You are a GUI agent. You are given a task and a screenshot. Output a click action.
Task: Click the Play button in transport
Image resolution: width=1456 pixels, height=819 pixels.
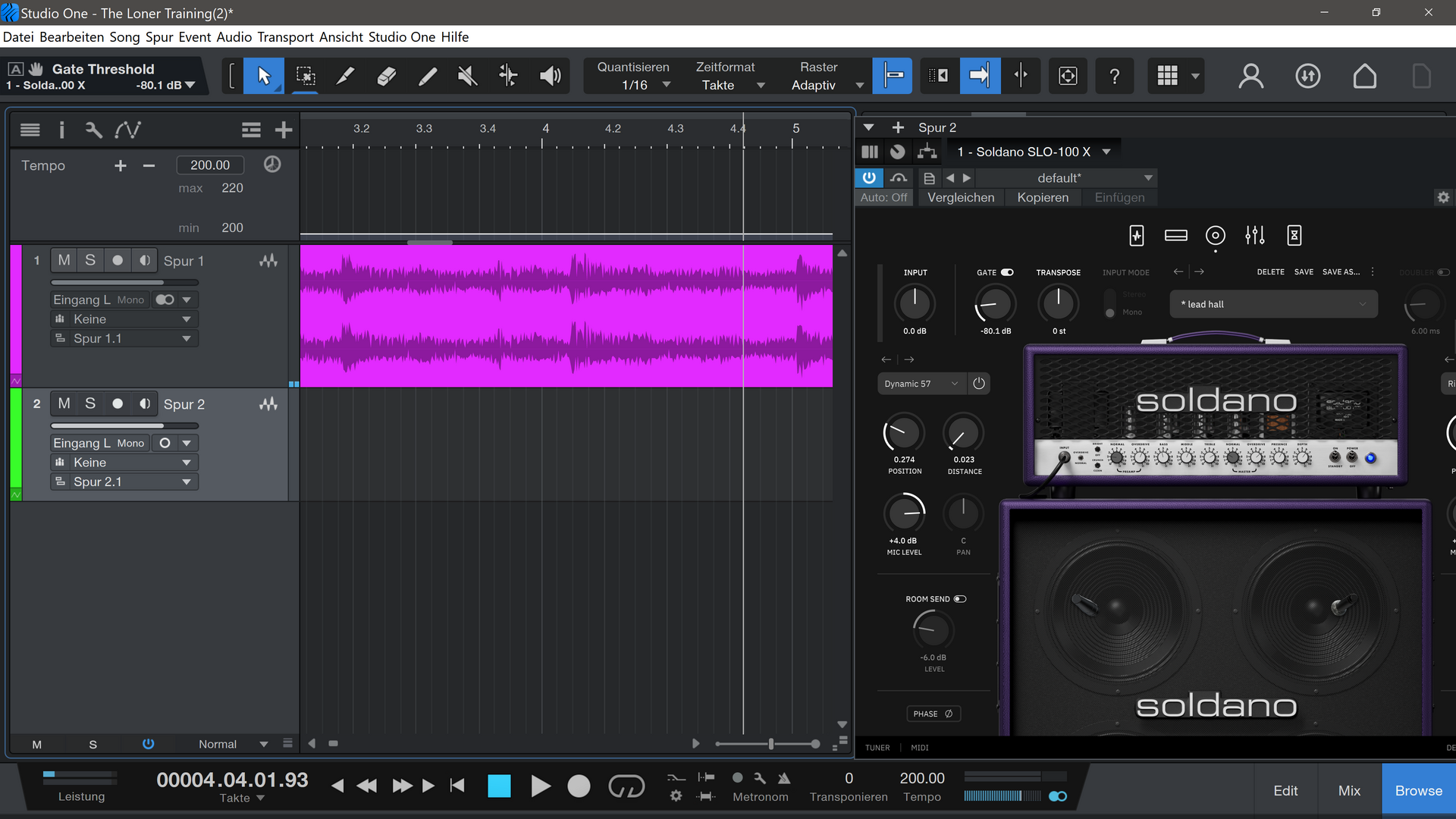pos(540,786)
